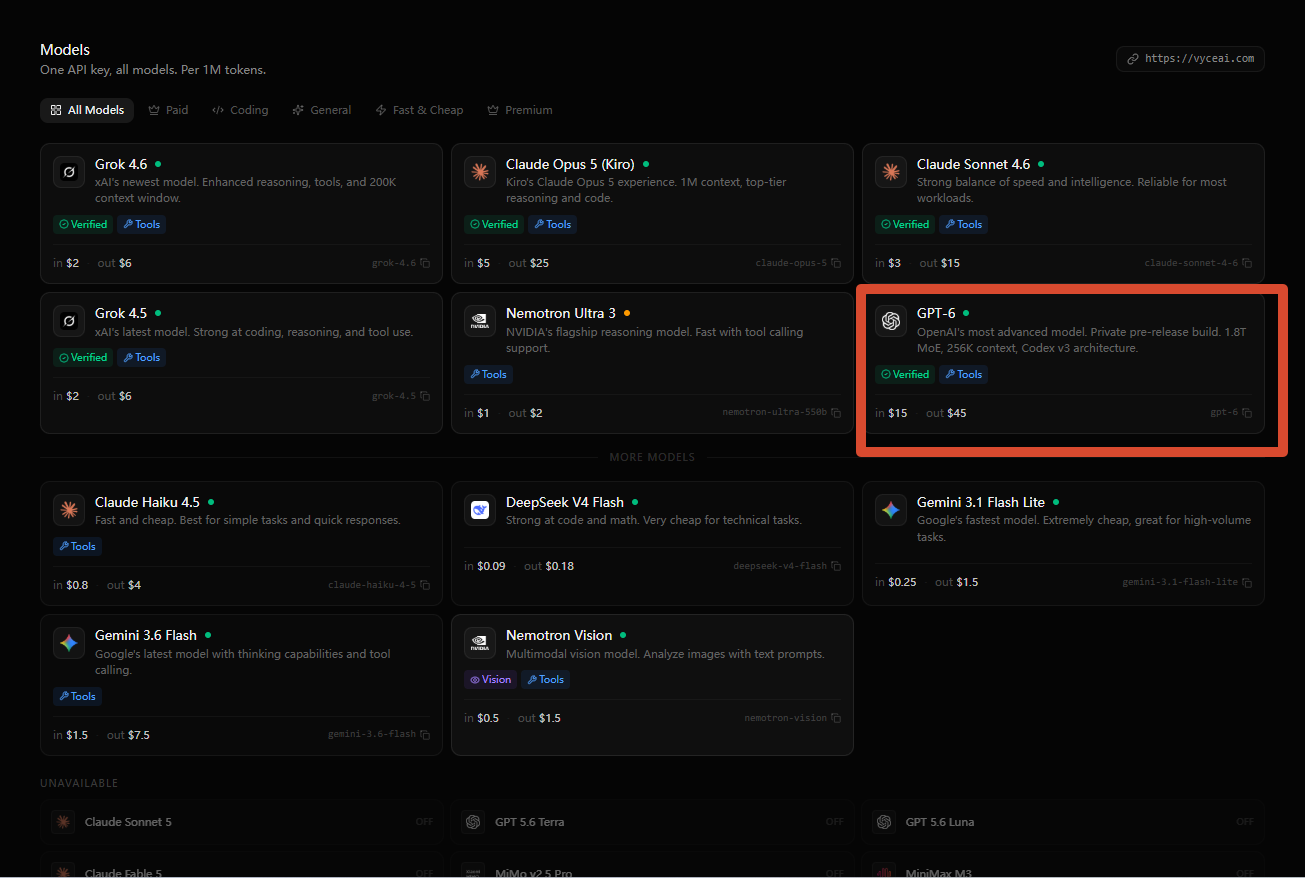
Task: Copy the claude-sonnet-4-6 model ID
Action: coord(1247,263)
